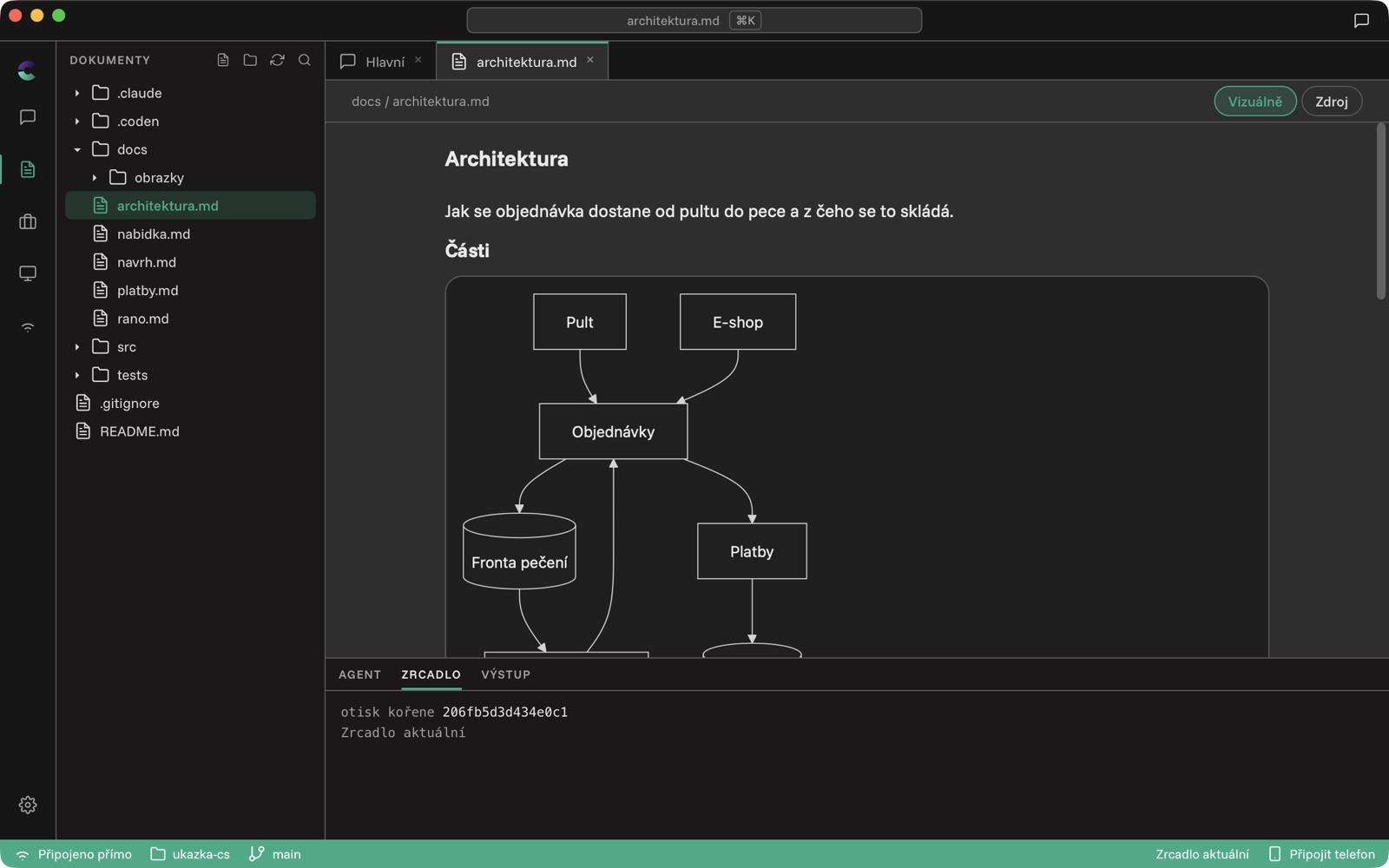1389x868 pixels.
Task: Select the ZRCADLO panel tab
Action: [x=431, y=674]
